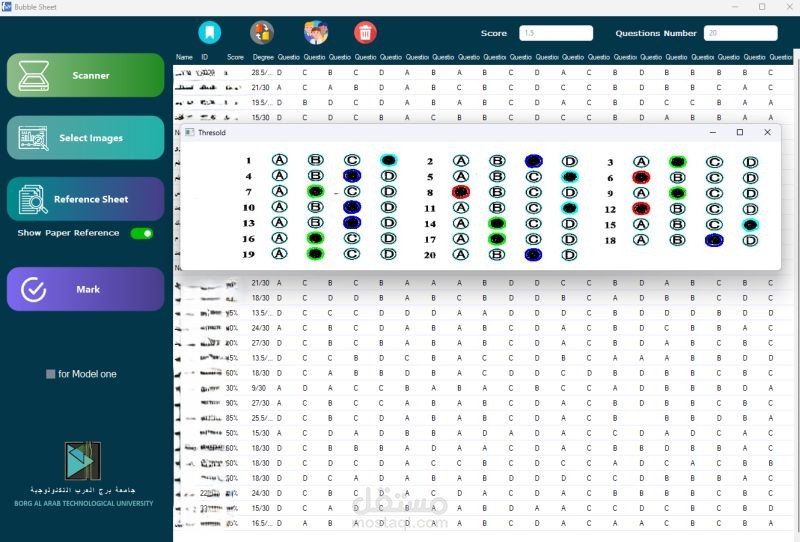This screenshot has height=542, width=800.
Task: Click question 2 filled blue bubble C
Action: tap(534, 161)
